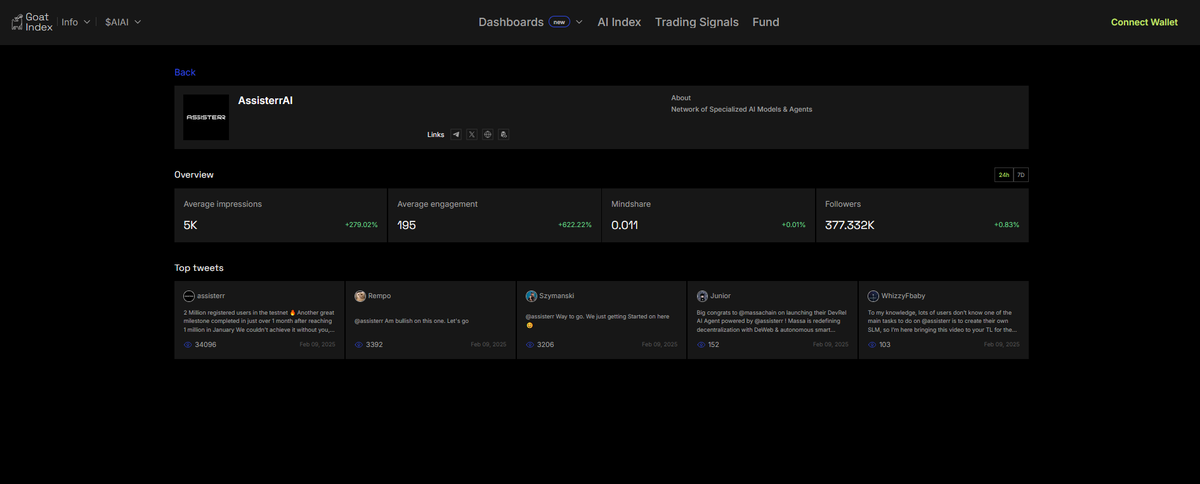Click the +622.22% change value
This screenshot has width=1200, height=484.
pyautogui.click(x=575, y=225)
